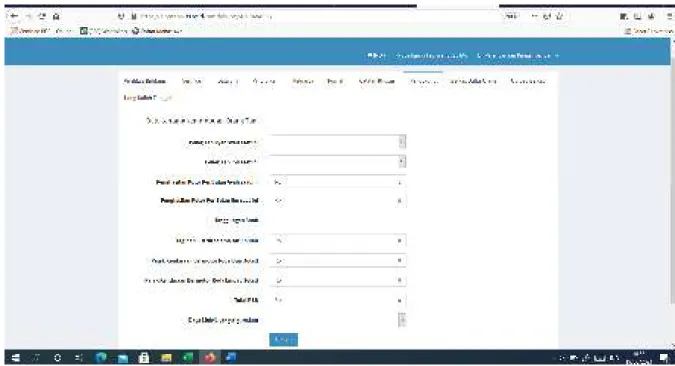Open the sixth dropdown in the form
The width and height of the screenshot is (675, 366).
(x=338, y=261)
